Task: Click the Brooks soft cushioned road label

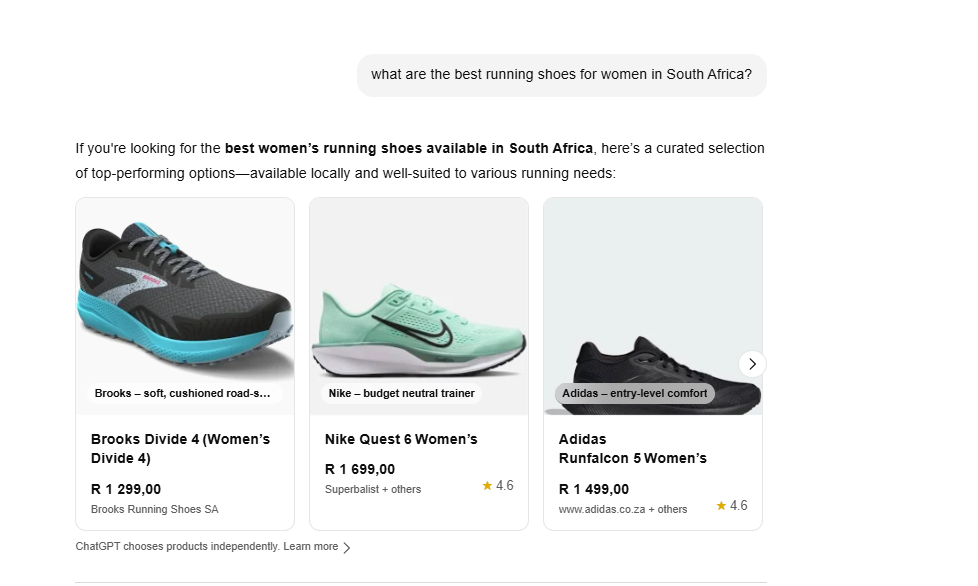Action: click(x=183, y=393)
